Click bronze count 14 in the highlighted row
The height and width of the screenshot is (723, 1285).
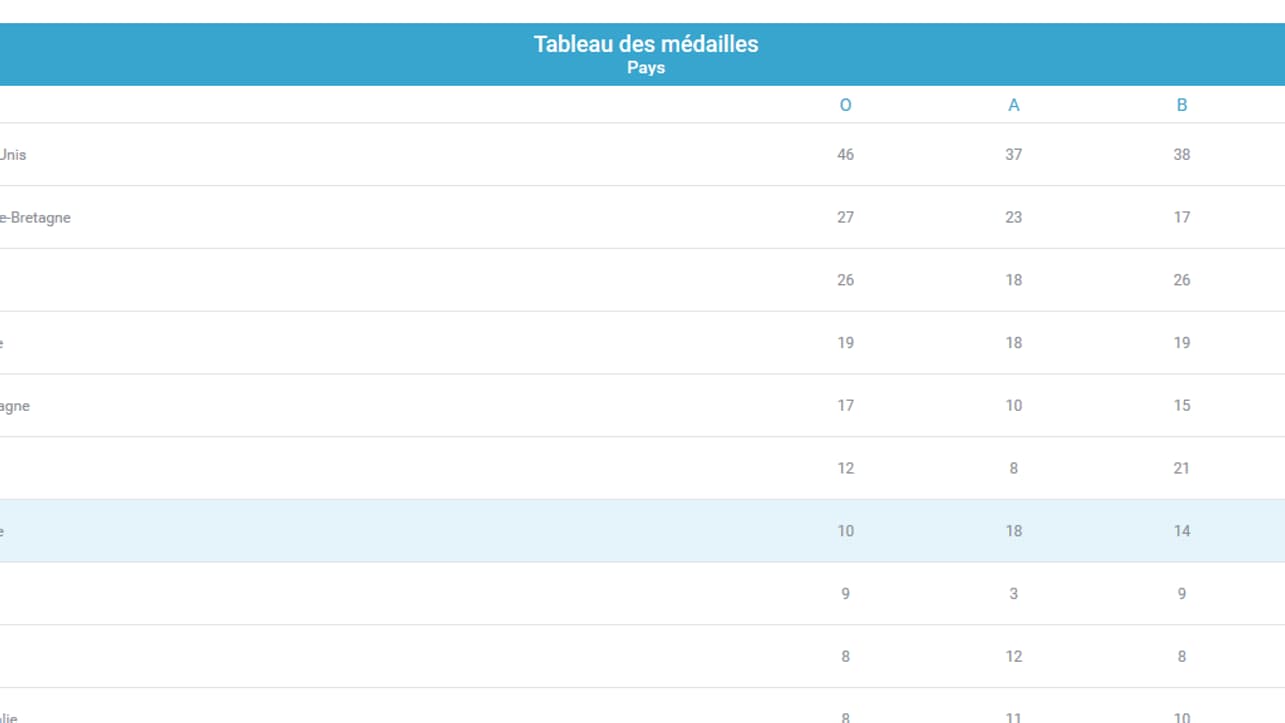pos(1181,531)
